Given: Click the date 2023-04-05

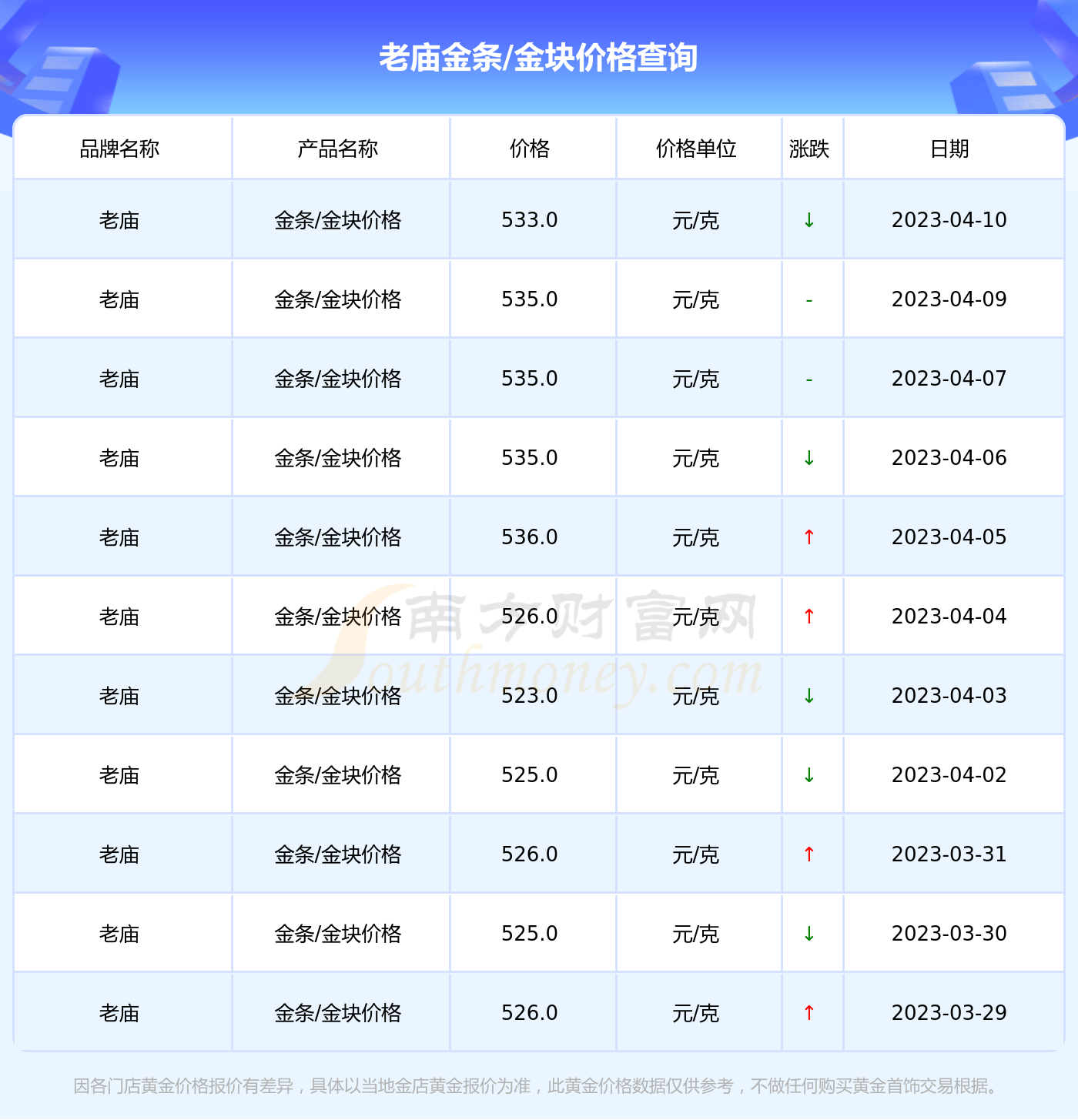Looking at the screenshot, I should (949, 537).
